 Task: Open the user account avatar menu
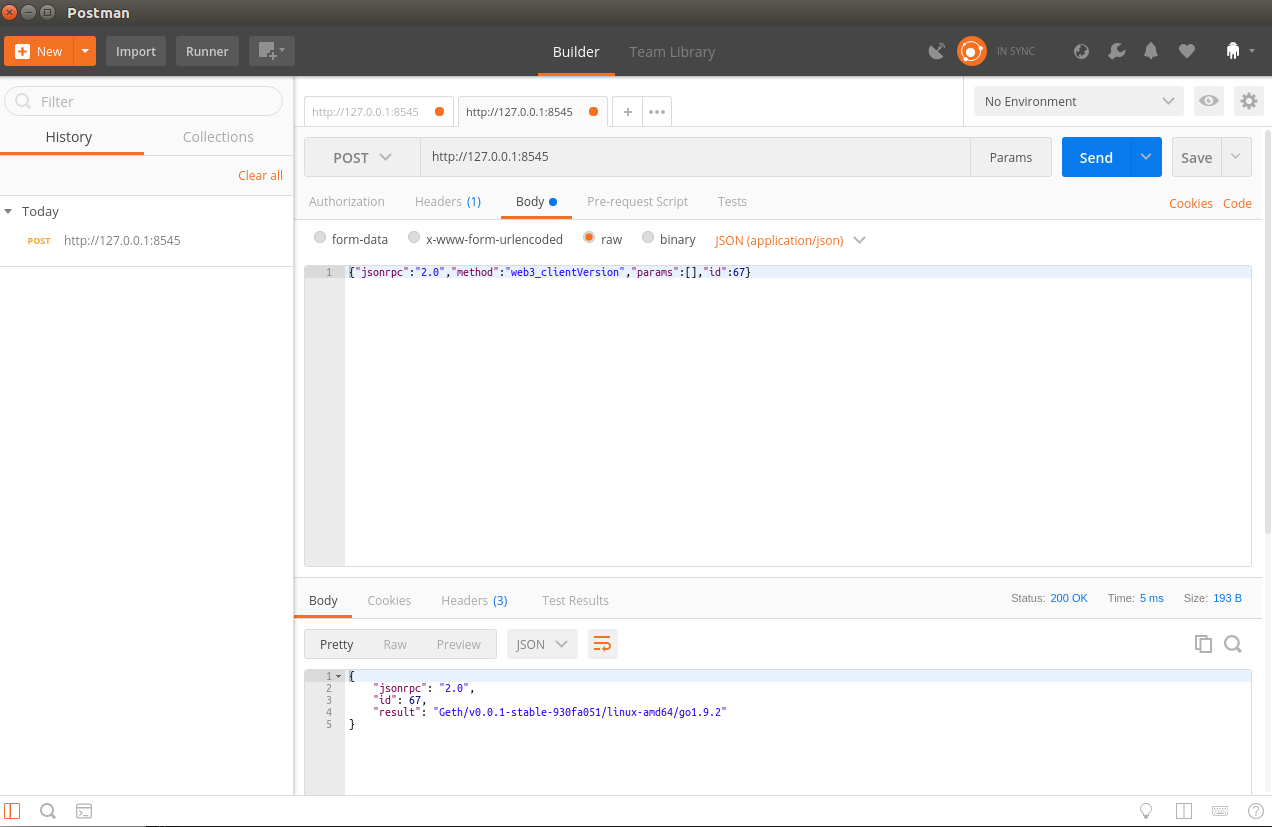click(1240, 51)
